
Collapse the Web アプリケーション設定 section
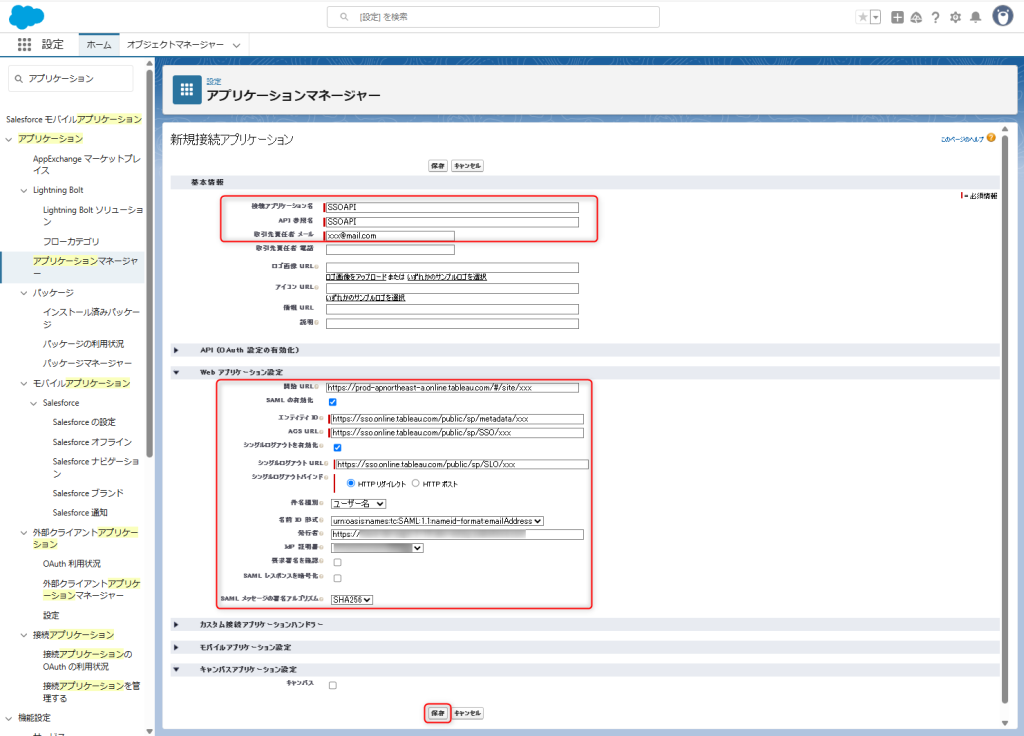click(176, 372)
